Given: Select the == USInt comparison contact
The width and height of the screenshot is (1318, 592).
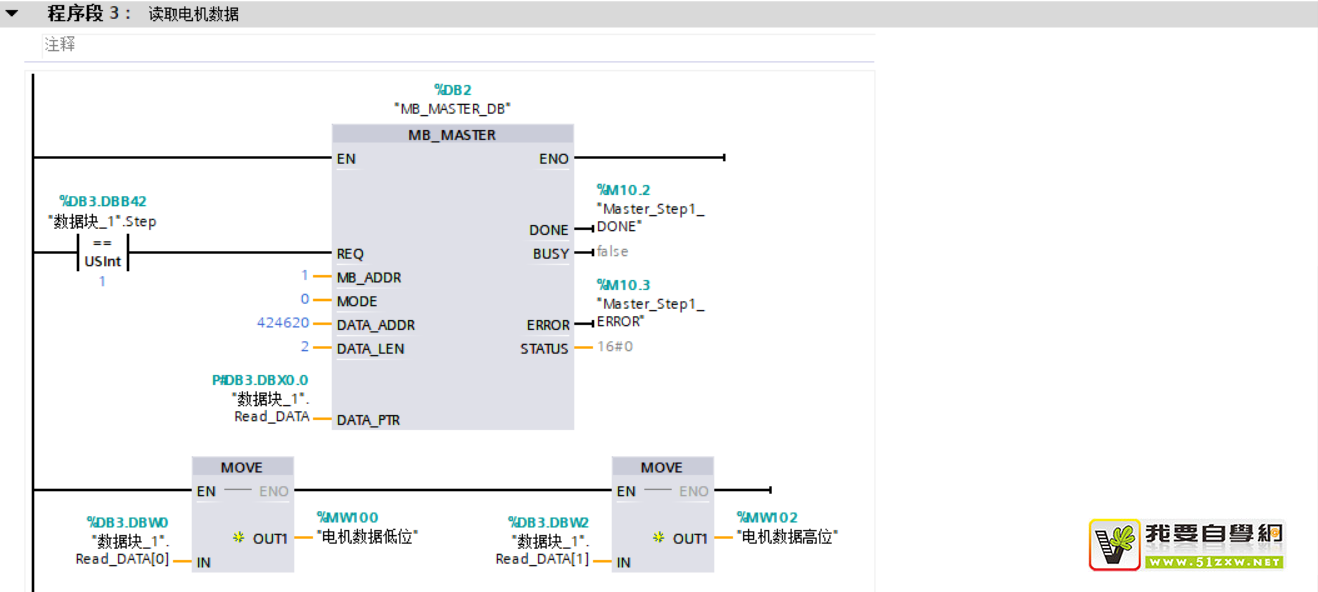Looking at the screenshot, I should (103, 252).
